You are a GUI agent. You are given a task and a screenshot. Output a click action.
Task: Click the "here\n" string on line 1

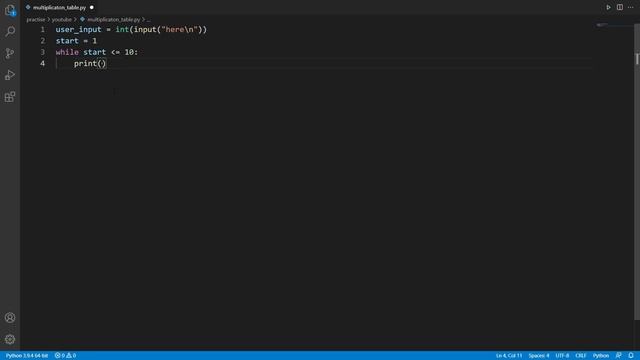point(180,29)
